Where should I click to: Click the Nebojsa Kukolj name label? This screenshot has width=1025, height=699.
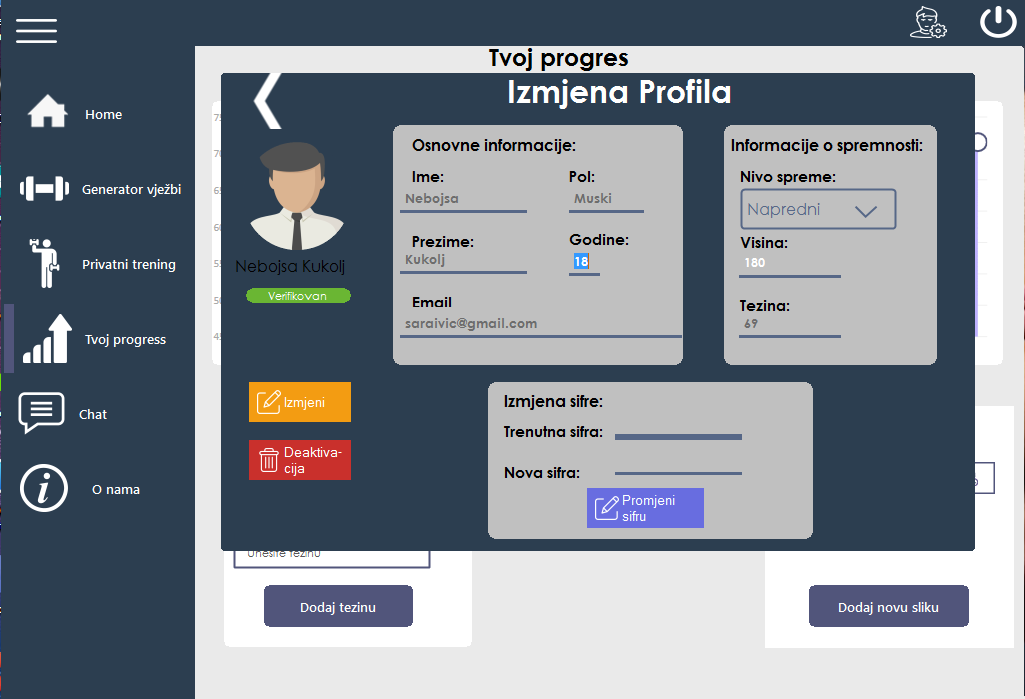click(290, 266)
